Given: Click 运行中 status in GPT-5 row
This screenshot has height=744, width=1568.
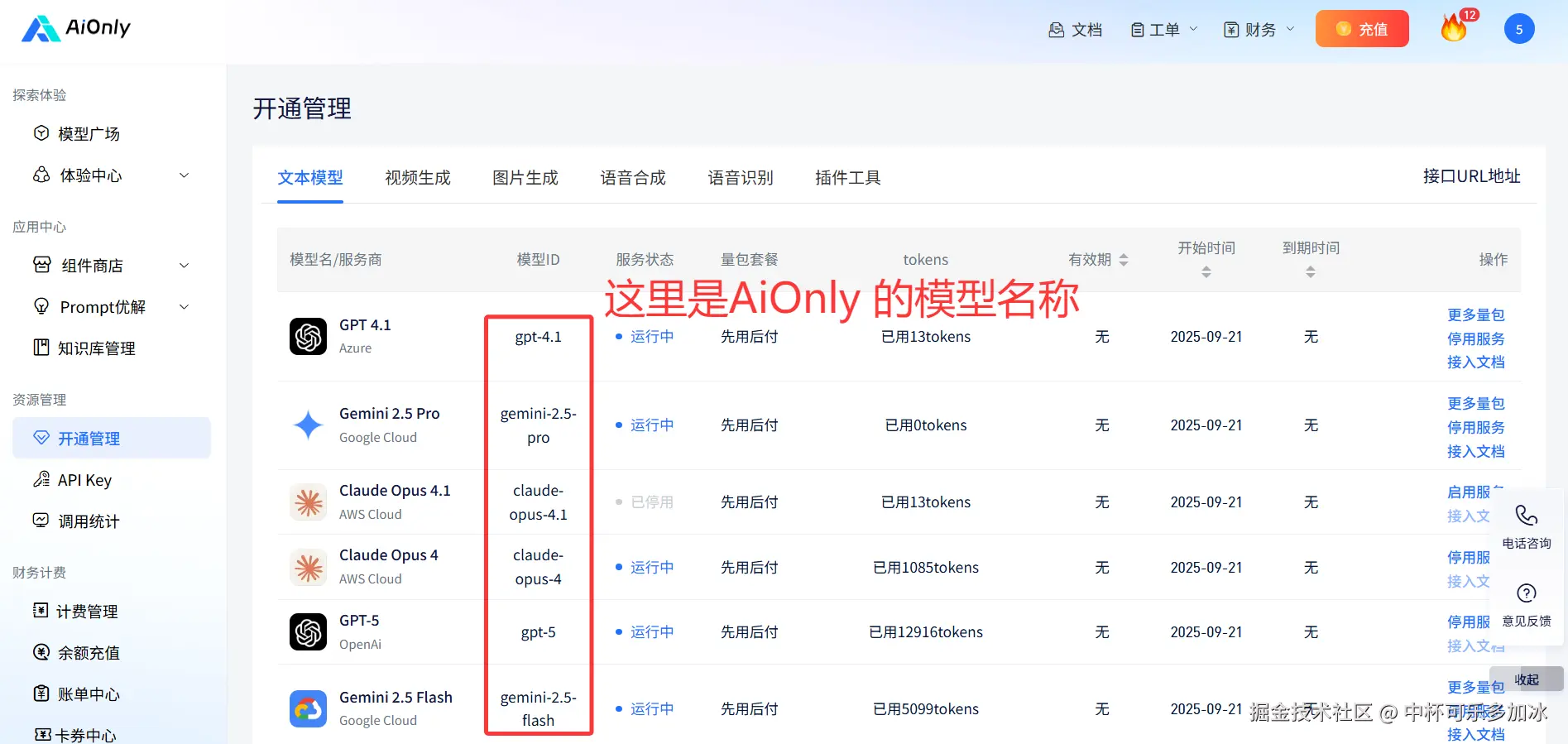Looking at the screenshot, I should click(x=645, y=632).
